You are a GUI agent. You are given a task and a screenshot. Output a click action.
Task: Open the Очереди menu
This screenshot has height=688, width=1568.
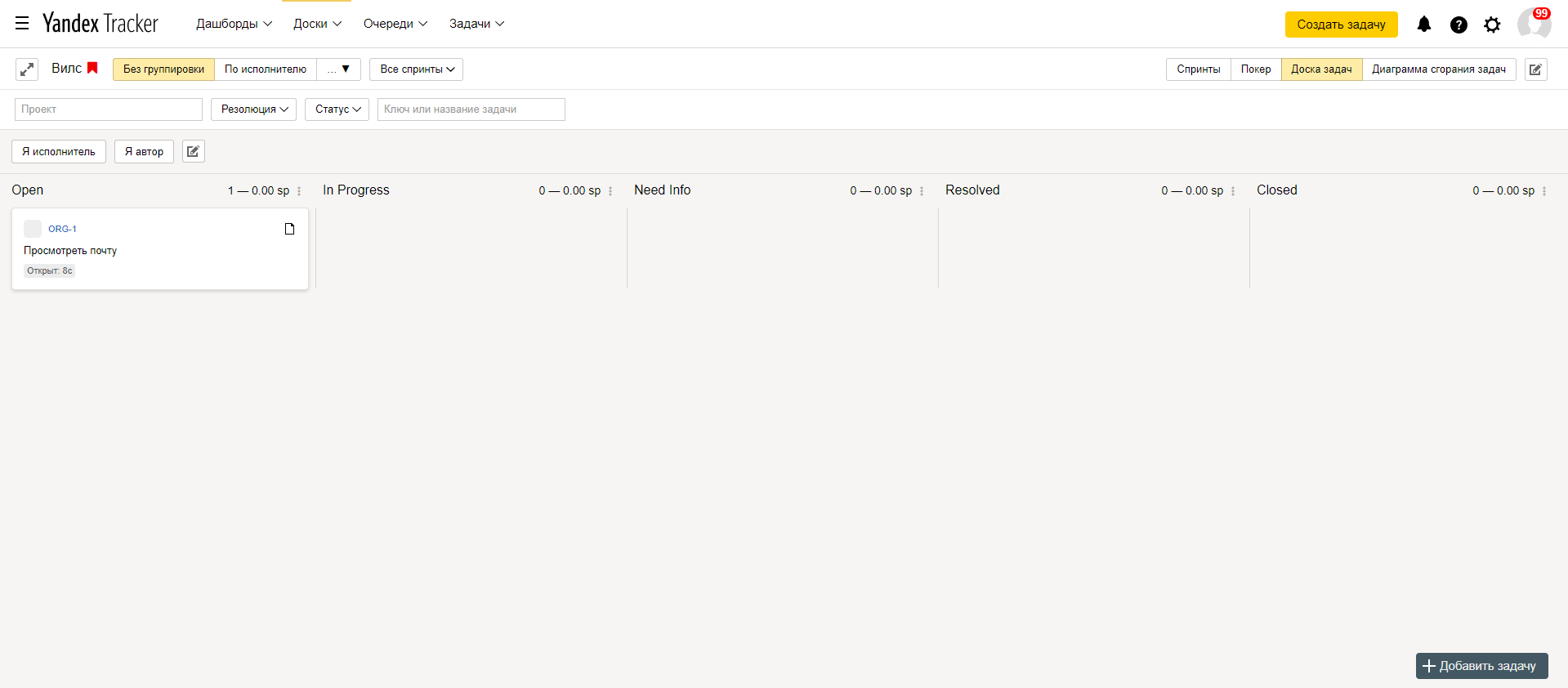[x=395, y=24]
